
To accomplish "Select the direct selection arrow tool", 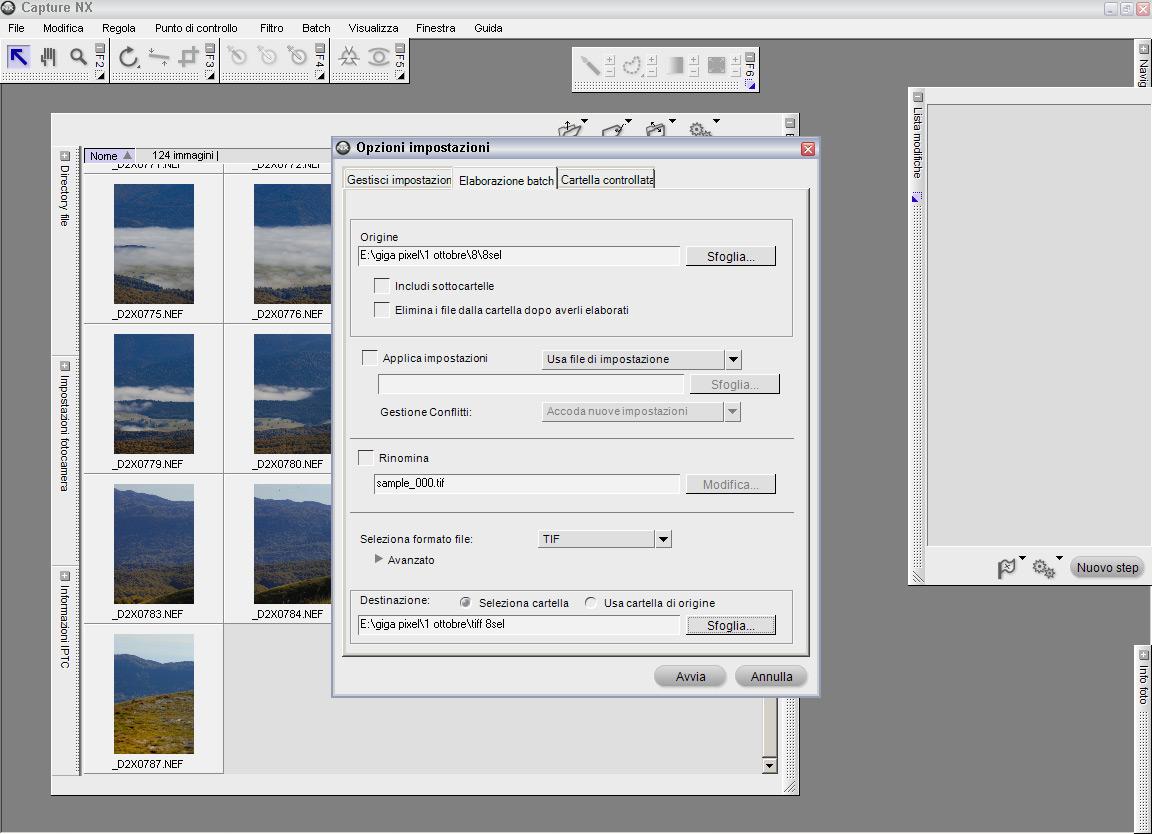I will (18, 57).
